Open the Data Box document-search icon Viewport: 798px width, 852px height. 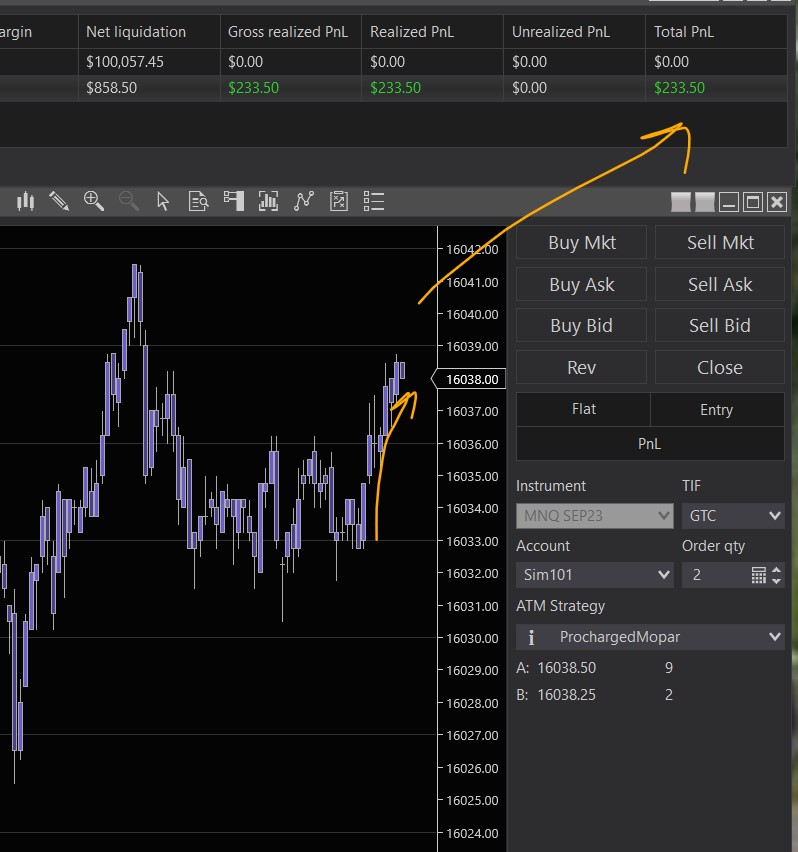[x=198, y=202]
